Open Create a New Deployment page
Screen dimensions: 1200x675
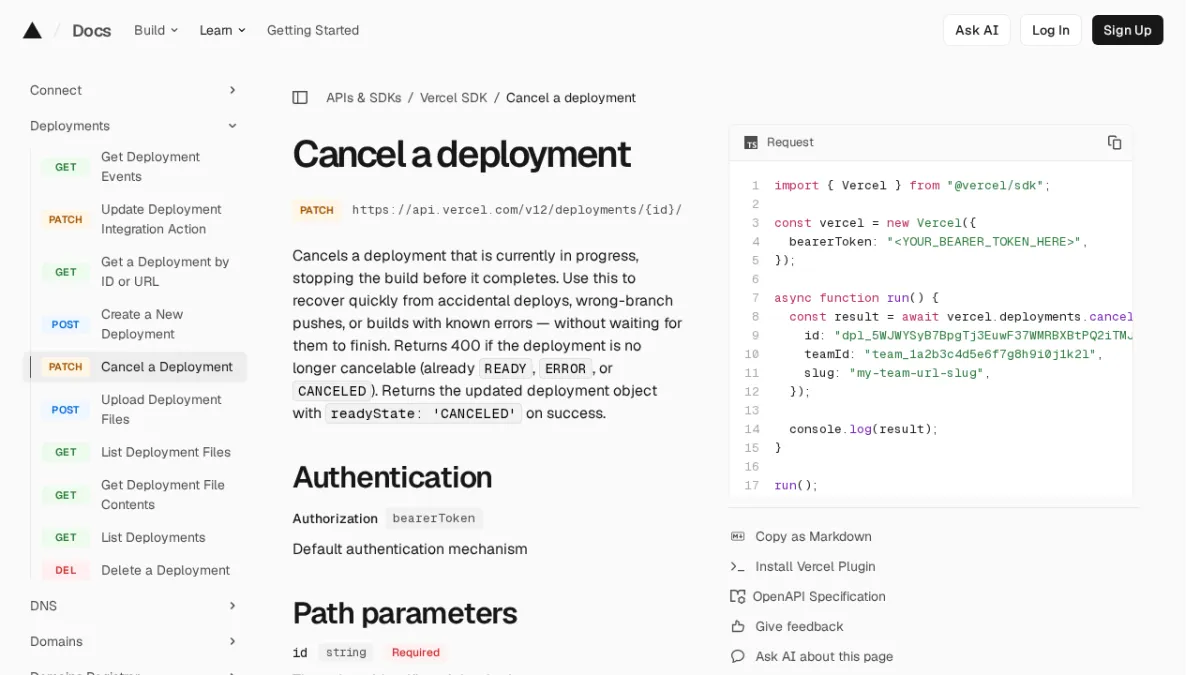142,324
